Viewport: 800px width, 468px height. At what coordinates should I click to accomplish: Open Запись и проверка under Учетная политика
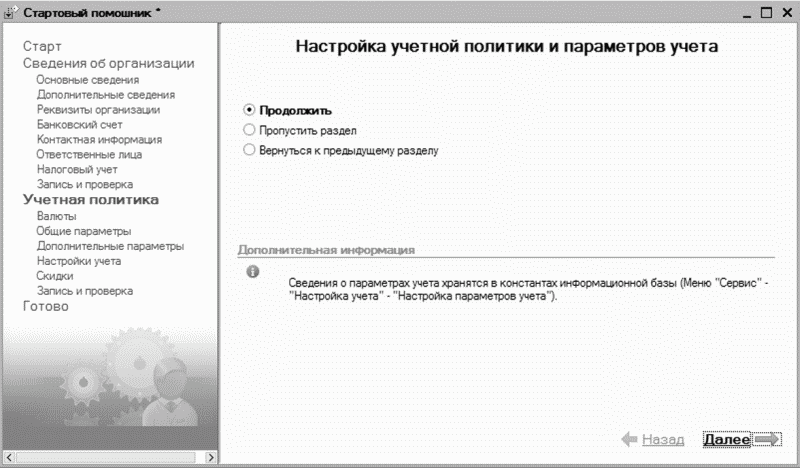85,291
